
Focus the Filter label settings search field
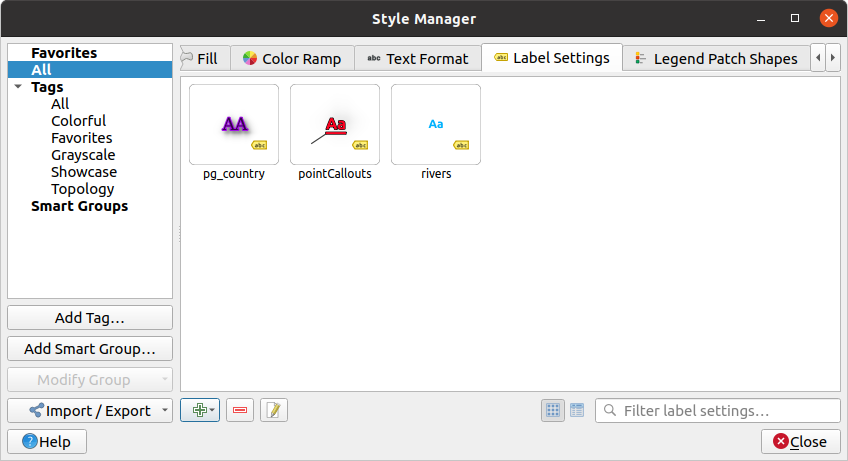[715, 411]
